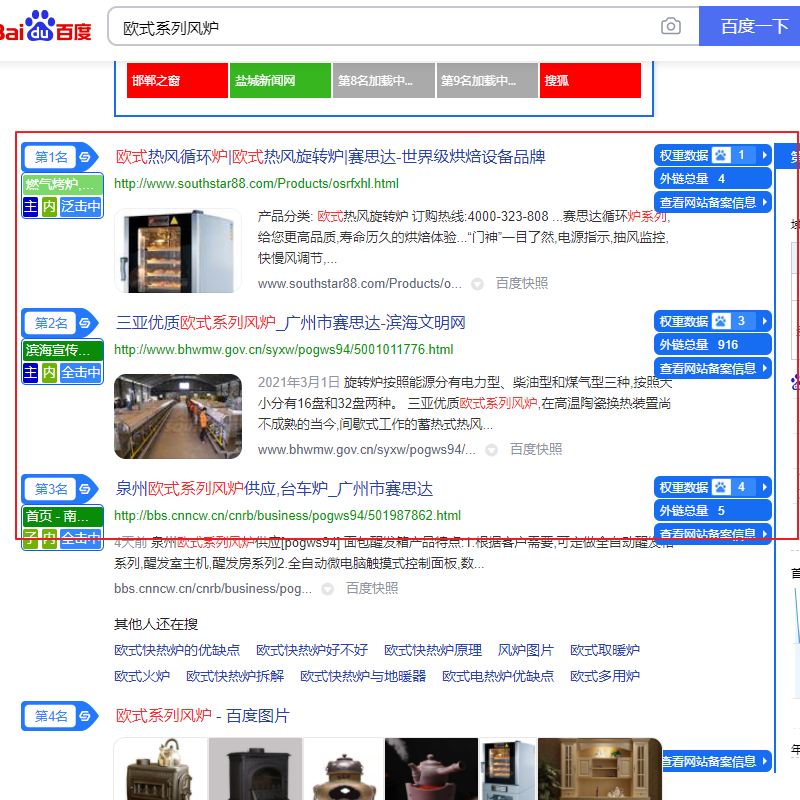Click the gray 第8名加载中 block

click(384, 80)
